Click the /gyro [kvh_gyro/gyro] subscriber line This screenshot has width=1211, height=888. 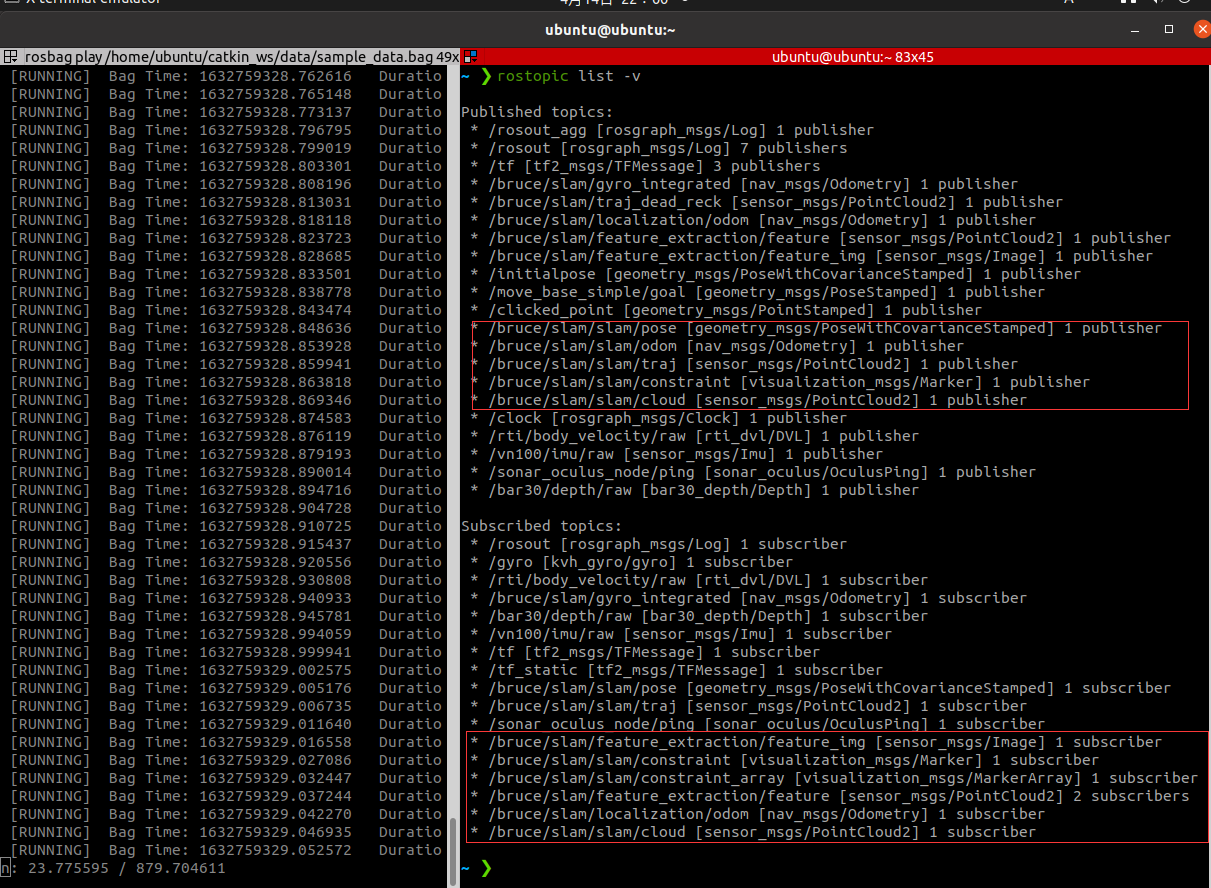(631, 562)
